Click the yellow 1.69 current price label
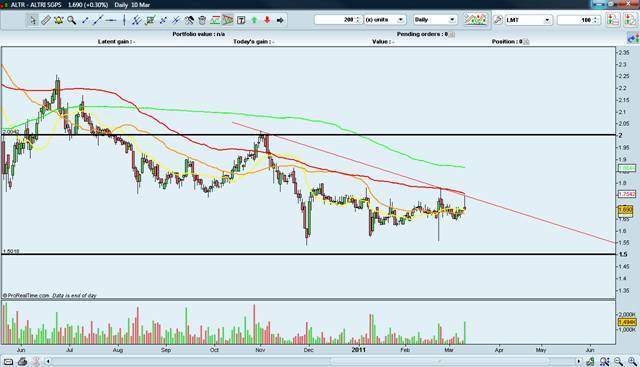Viewport: 640px width, 367px height. (625, 210)
